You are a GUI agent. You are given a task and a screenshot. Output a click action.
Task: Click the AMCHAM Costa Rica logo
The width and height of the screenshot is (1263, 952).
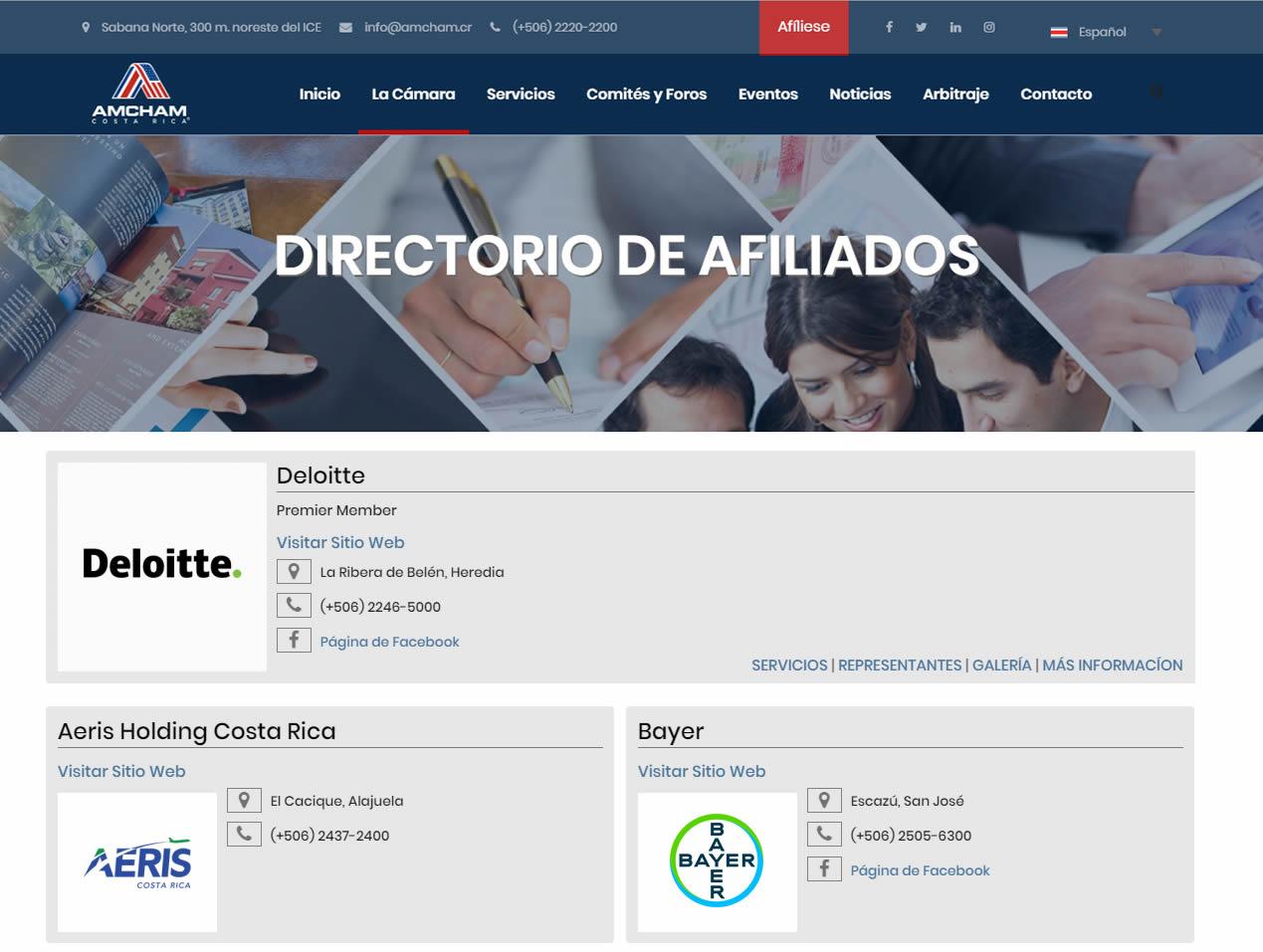(139, 94)
